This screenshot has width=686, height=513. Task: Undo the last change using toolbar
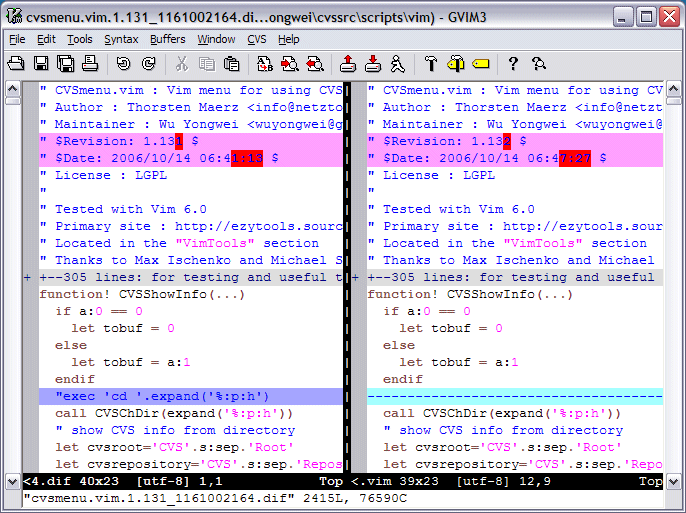pos(123,64)
